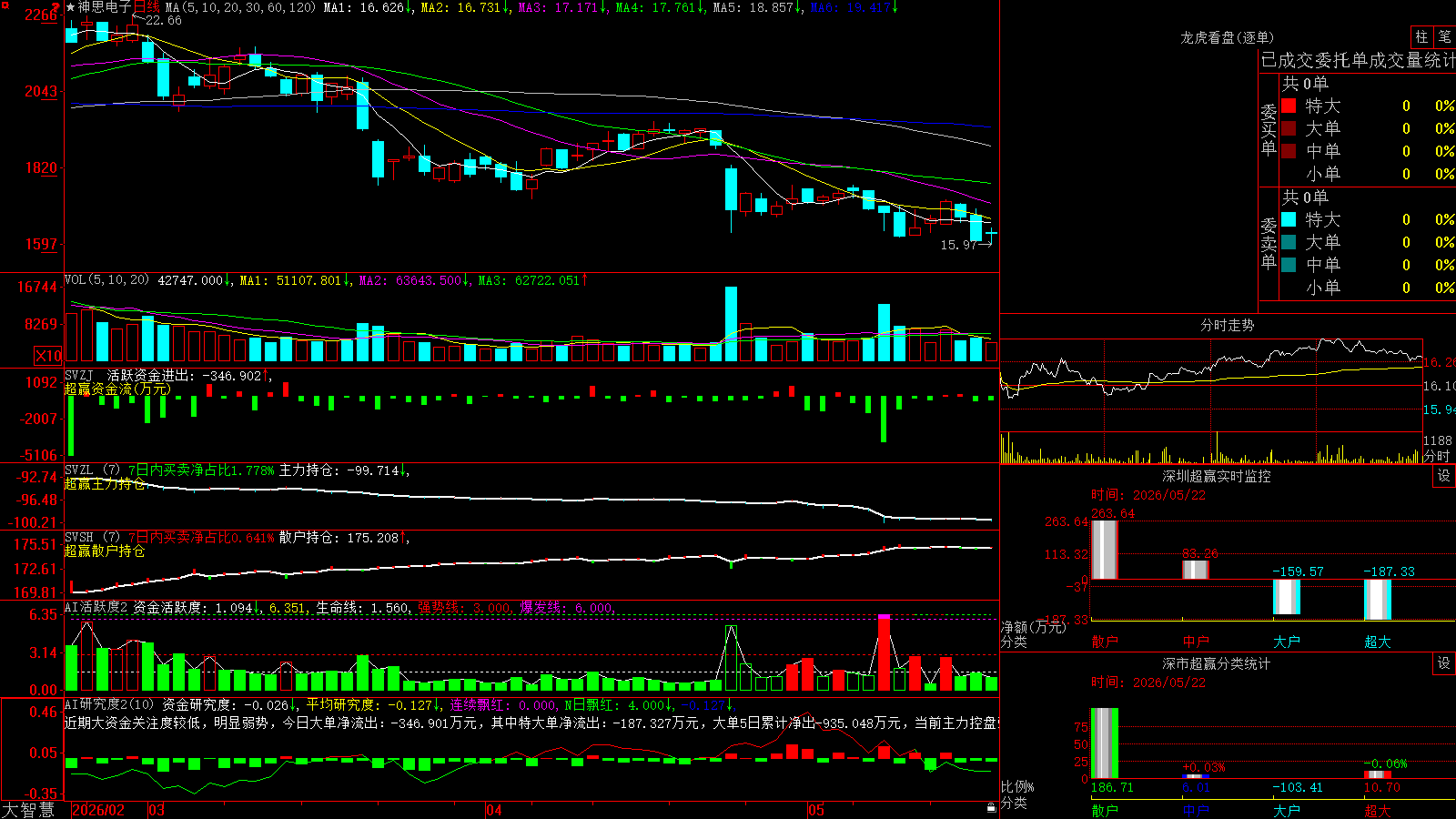Switch 龙虎看盘 to 笔 tick view
1456x819 pixels.
click(x=1445, y=36)
